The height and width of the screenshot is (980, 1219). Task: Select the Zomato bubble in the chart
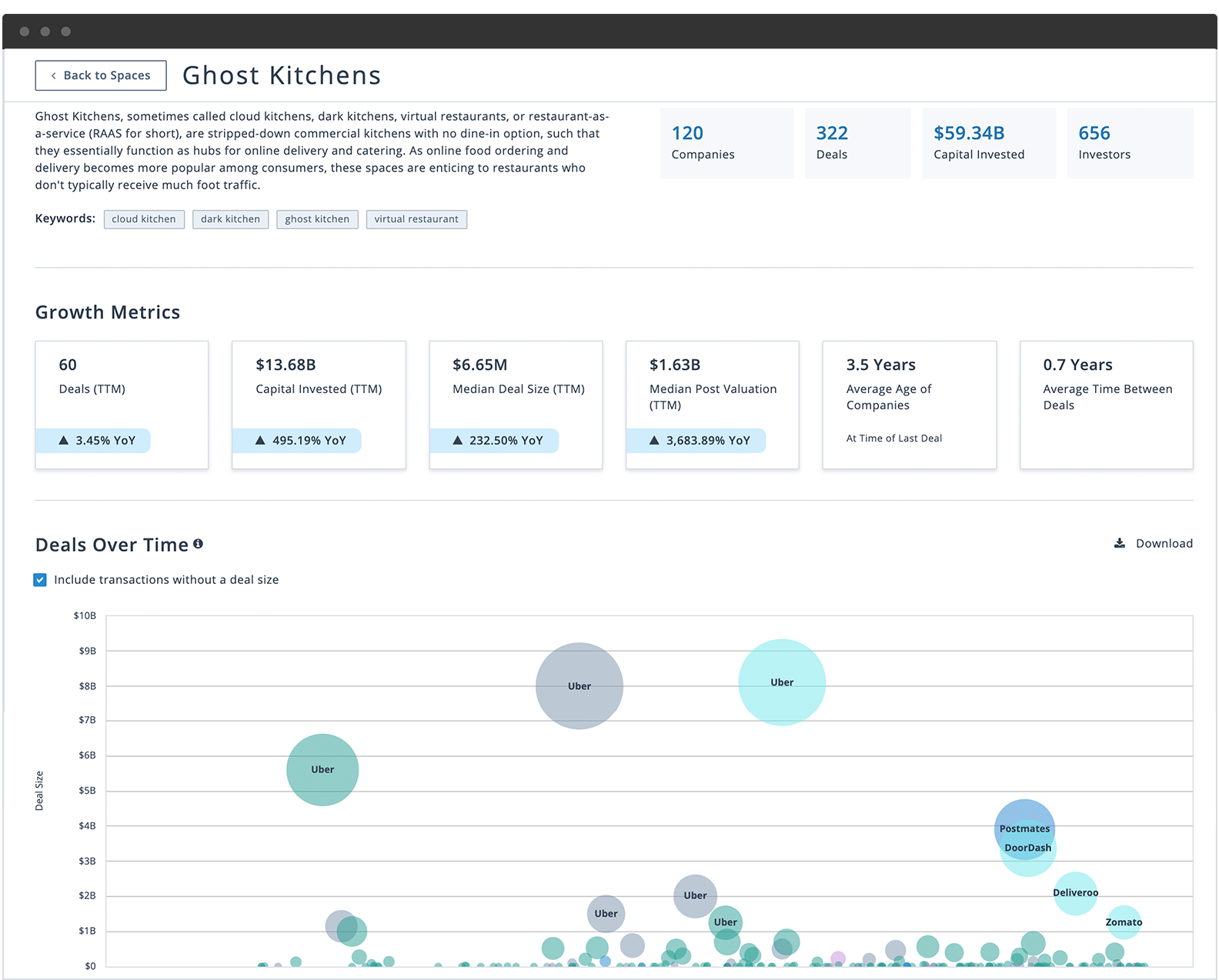point(1124,922)
